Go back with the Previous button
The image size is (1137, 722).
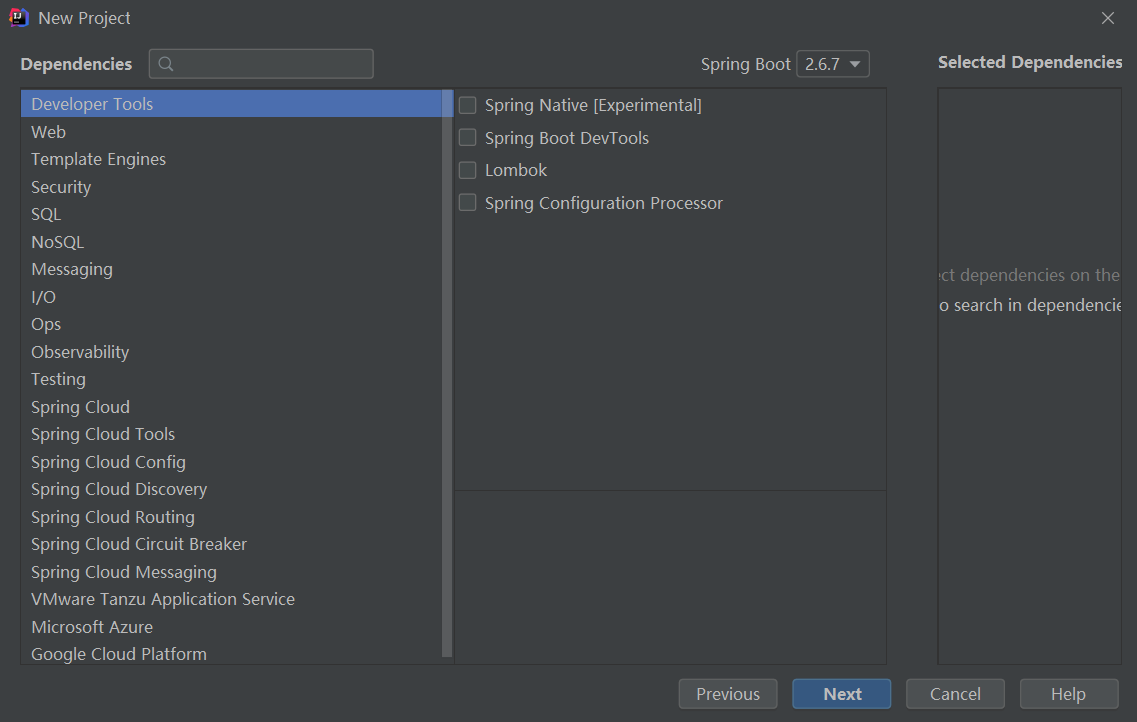pos(728,694)
